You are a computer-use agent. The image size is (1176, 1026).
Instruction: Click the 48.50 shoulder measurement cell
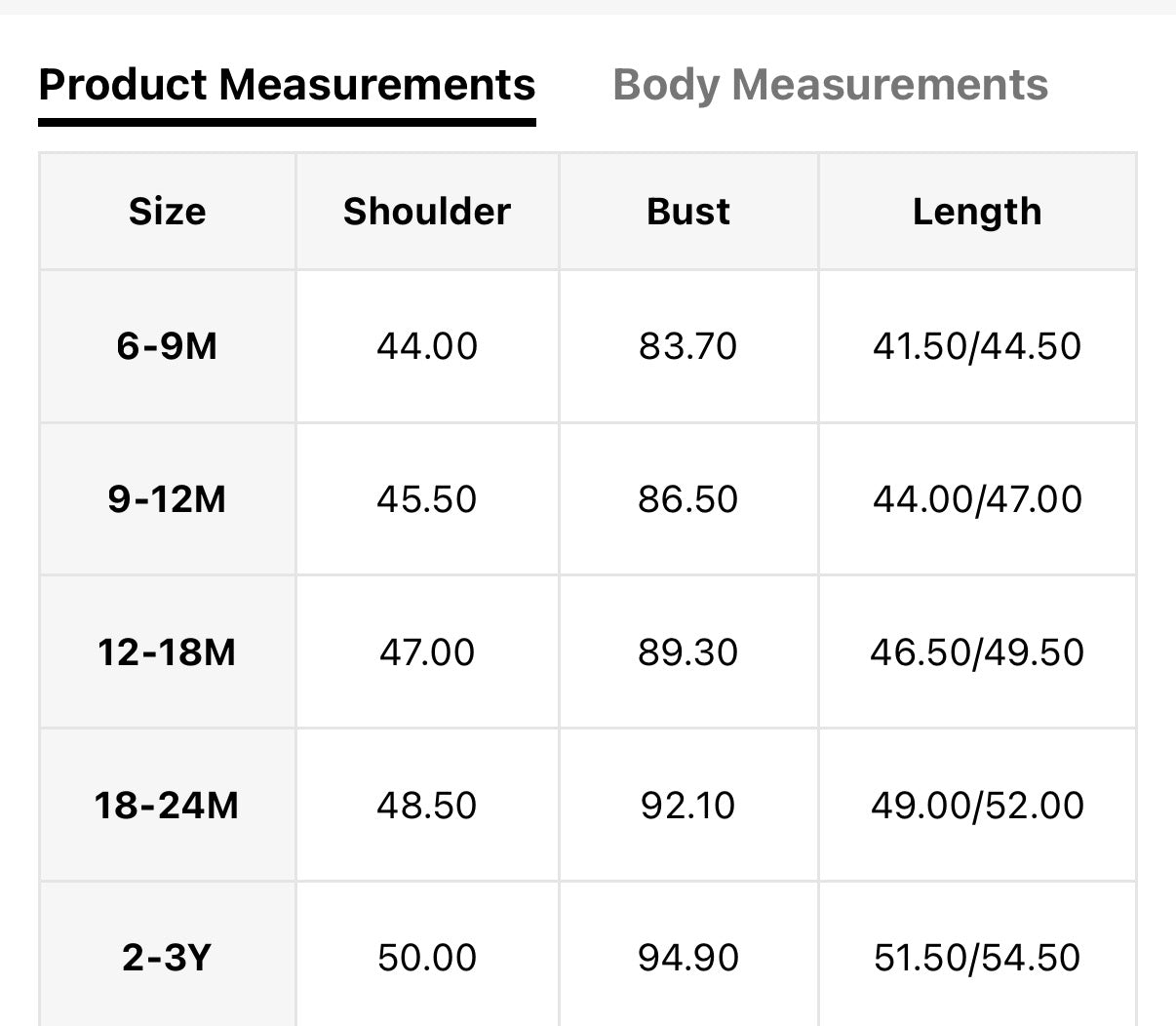pyautogui.click(x=427, y=805)
